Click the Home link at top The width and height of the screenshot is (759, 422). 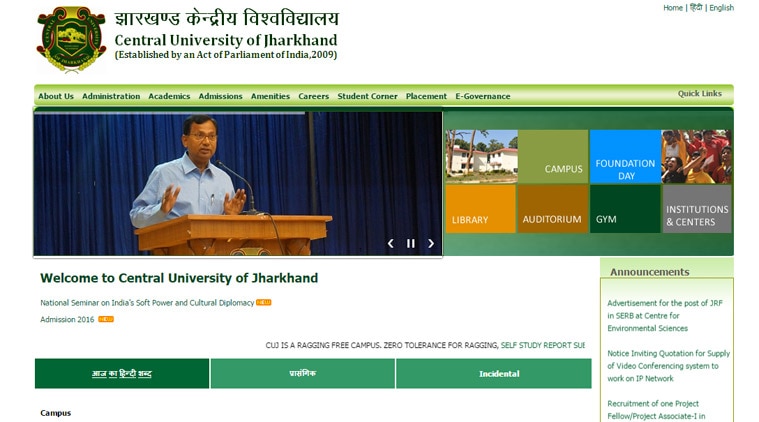673,8
